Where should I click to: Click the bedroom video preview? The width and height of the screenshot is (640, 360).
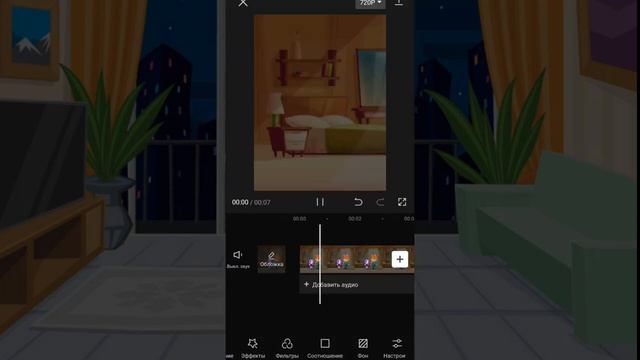point(320,103)
